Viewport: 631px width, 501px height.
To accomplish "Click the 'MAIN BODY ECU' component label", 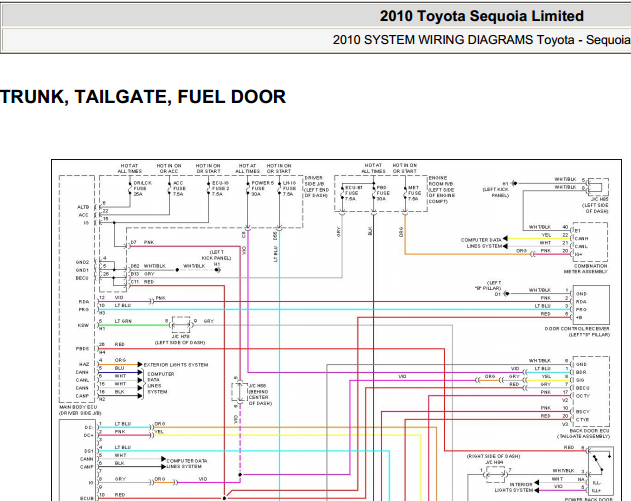I will point(78,407).
